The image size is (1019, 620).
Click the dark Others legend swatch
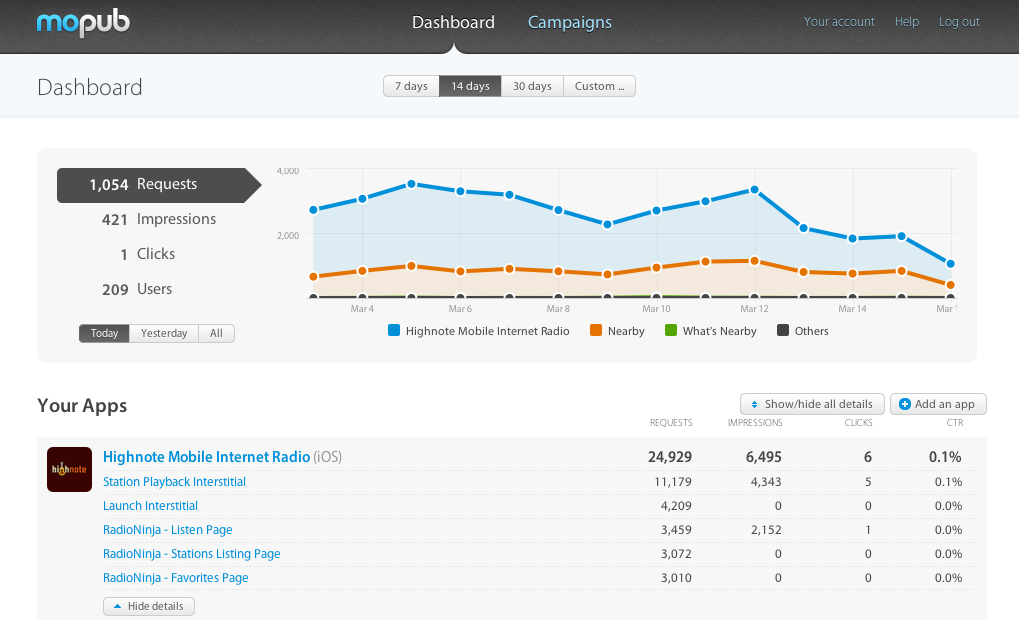[x=783, y=331]
